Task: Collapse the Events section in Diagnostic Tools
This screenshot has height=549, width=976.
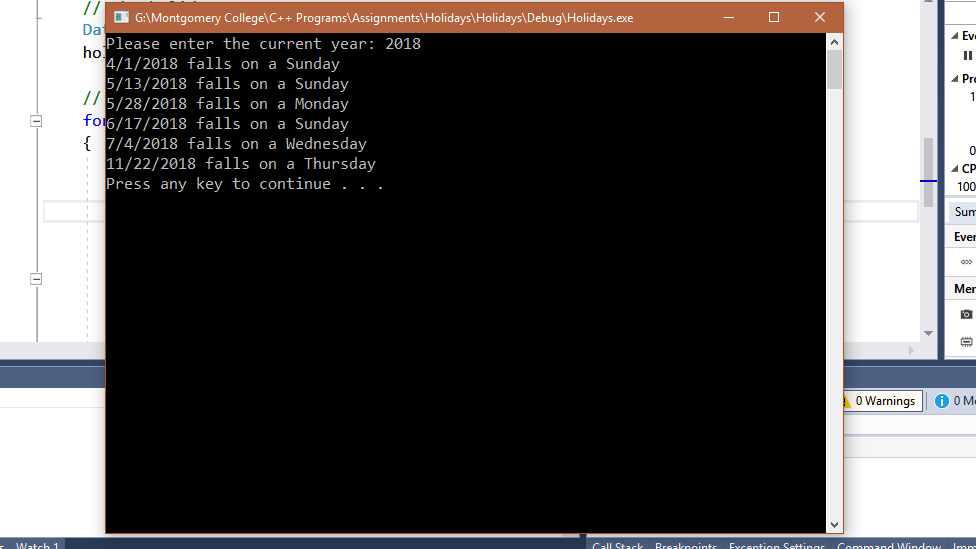Action: pos(955,35)
